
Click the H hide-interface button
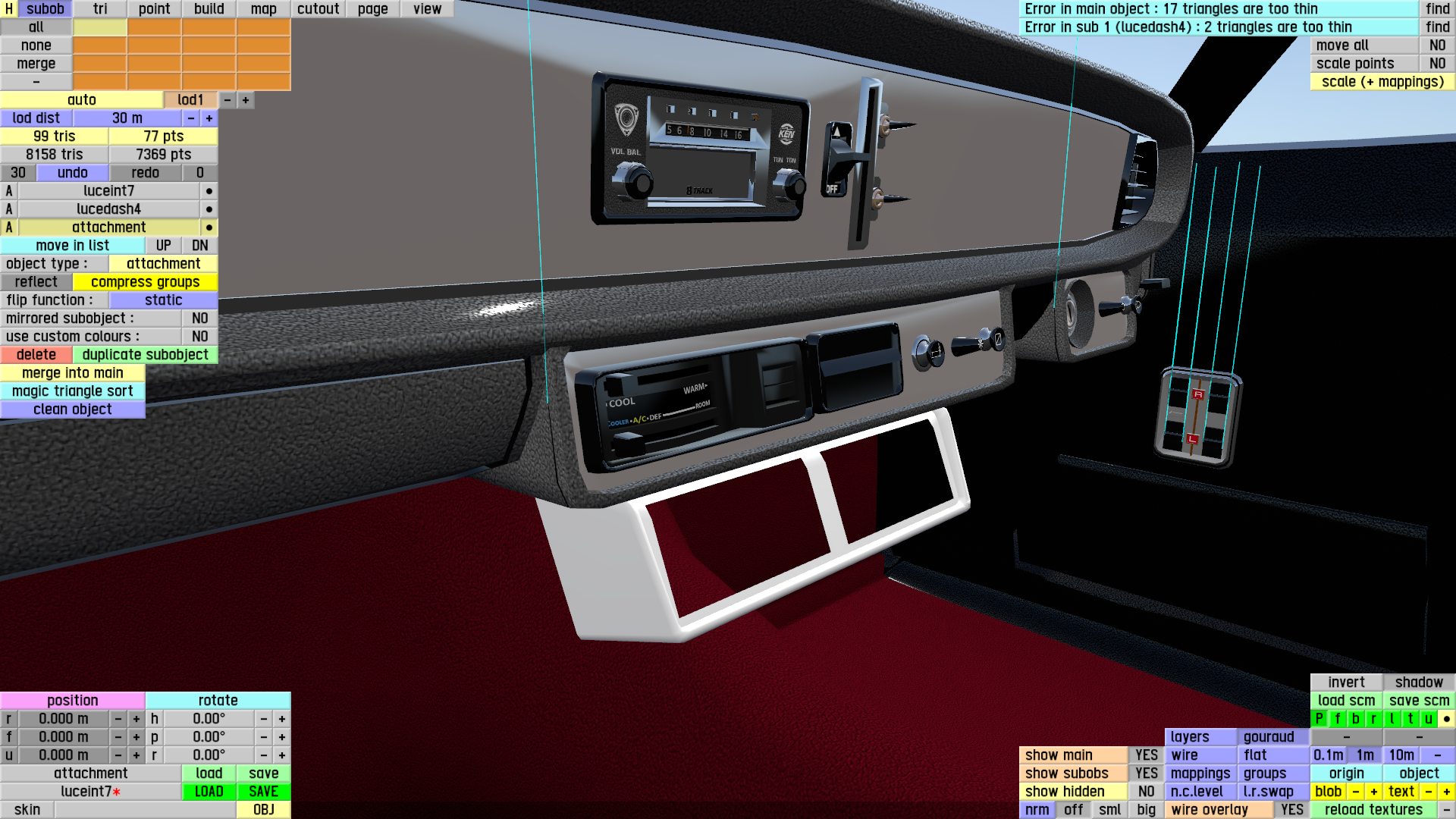click(8, 8)
